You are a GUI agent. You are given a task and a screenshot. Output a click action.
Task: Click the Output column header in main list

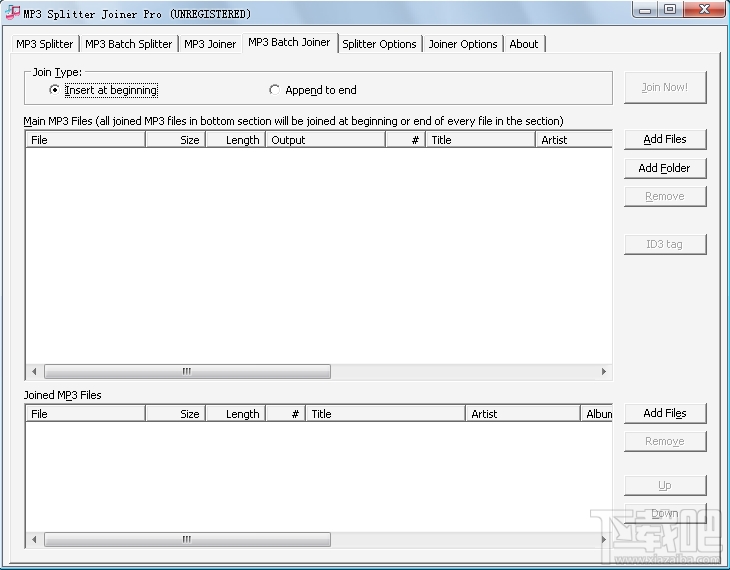pos(325,140)
